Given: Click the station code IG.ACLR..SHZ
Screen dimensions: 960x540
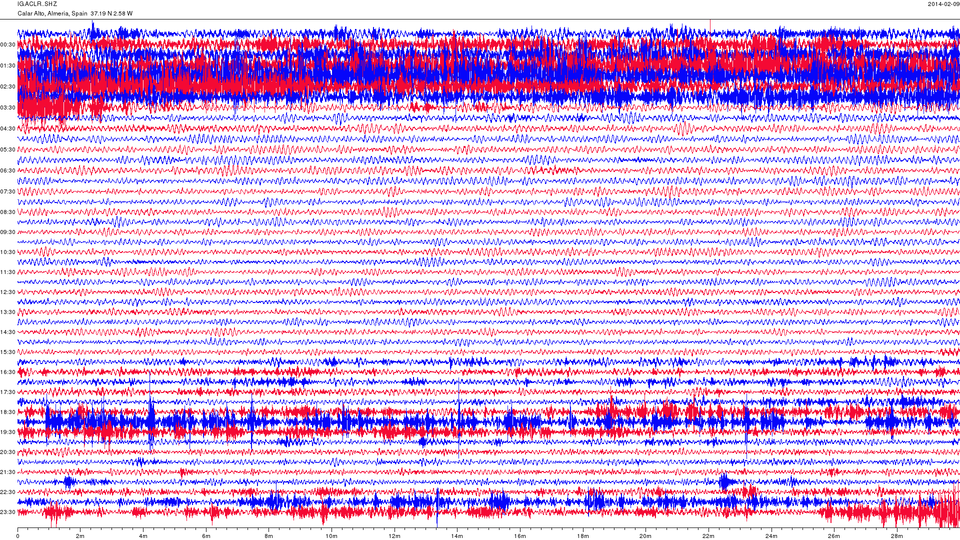Looking at the screenshot, I should coord(37,4).
